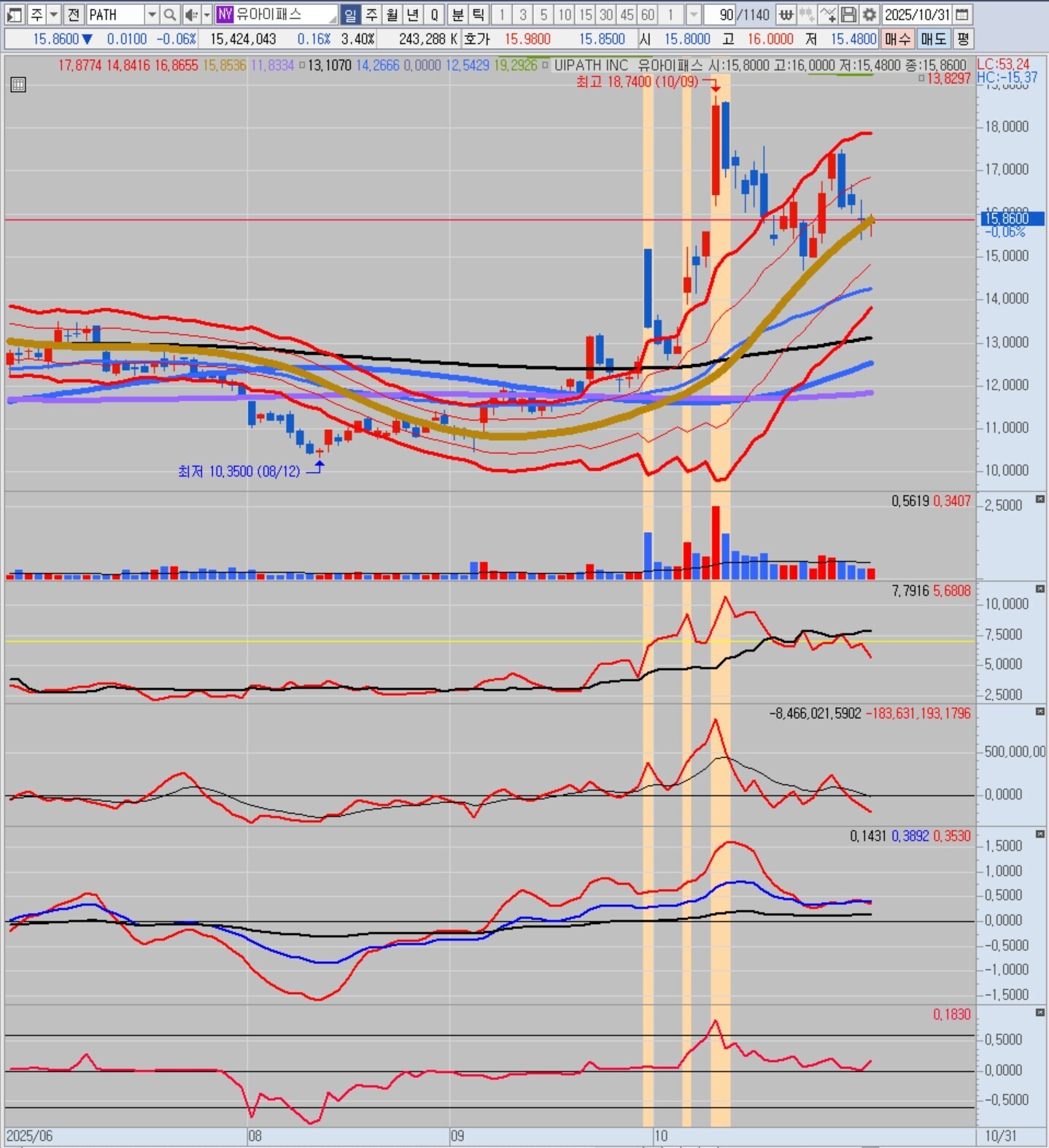
Task: Expand the PATH ticker dropdown arrow
Action: point(152,15)
